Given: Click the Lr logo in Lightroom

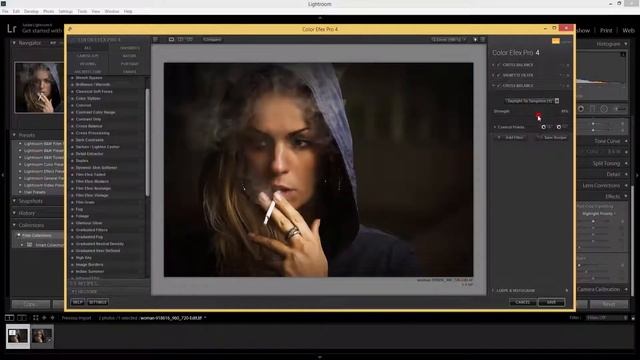Looking at the screenshot, I should 11,29.
